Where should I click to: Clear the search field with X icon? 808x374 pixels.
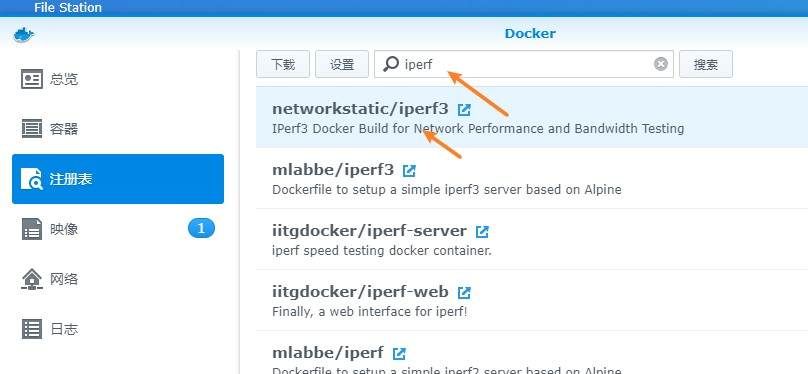point(661,64)
